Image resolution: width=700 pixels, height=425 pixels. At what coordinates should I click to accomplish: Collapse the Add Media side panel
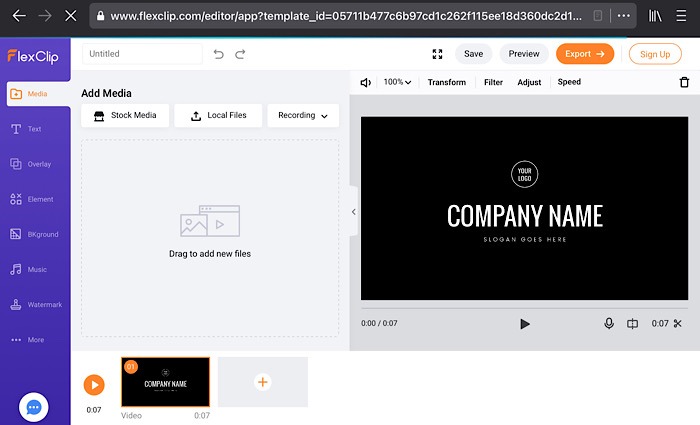[354, 212]
